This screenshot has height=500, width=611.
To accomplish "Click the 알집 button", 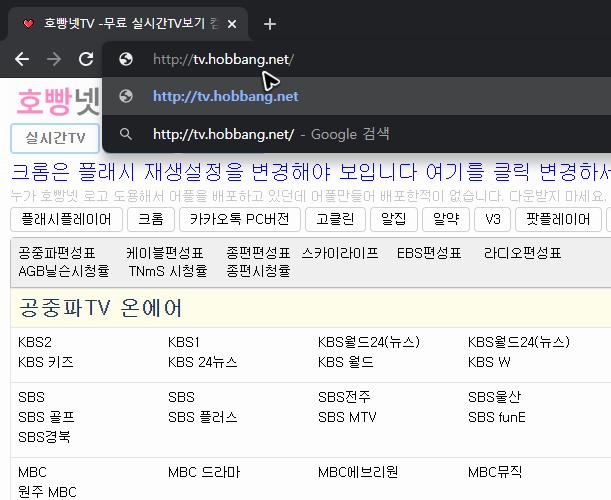I will (x=394, y=219).
